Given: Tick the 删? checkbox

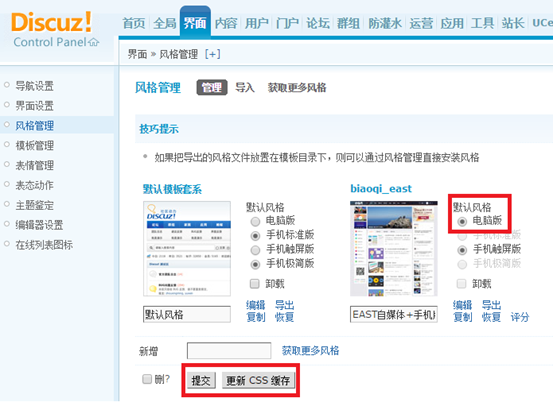Looking at the screenshot, I should click(147, 379).
